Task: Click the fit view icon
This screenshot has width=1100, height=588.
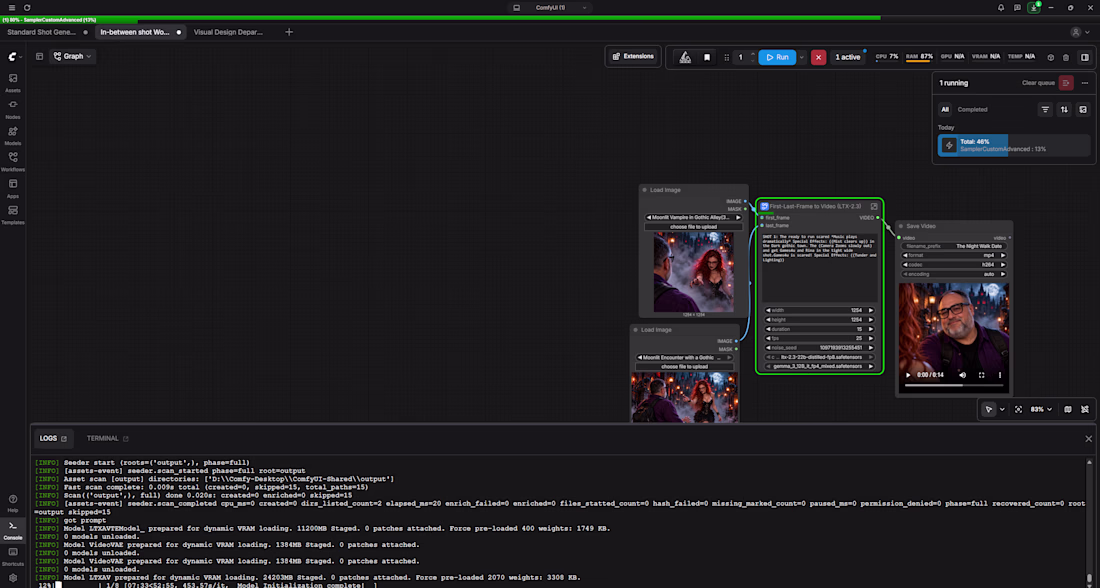Action: click(1019, 409)
